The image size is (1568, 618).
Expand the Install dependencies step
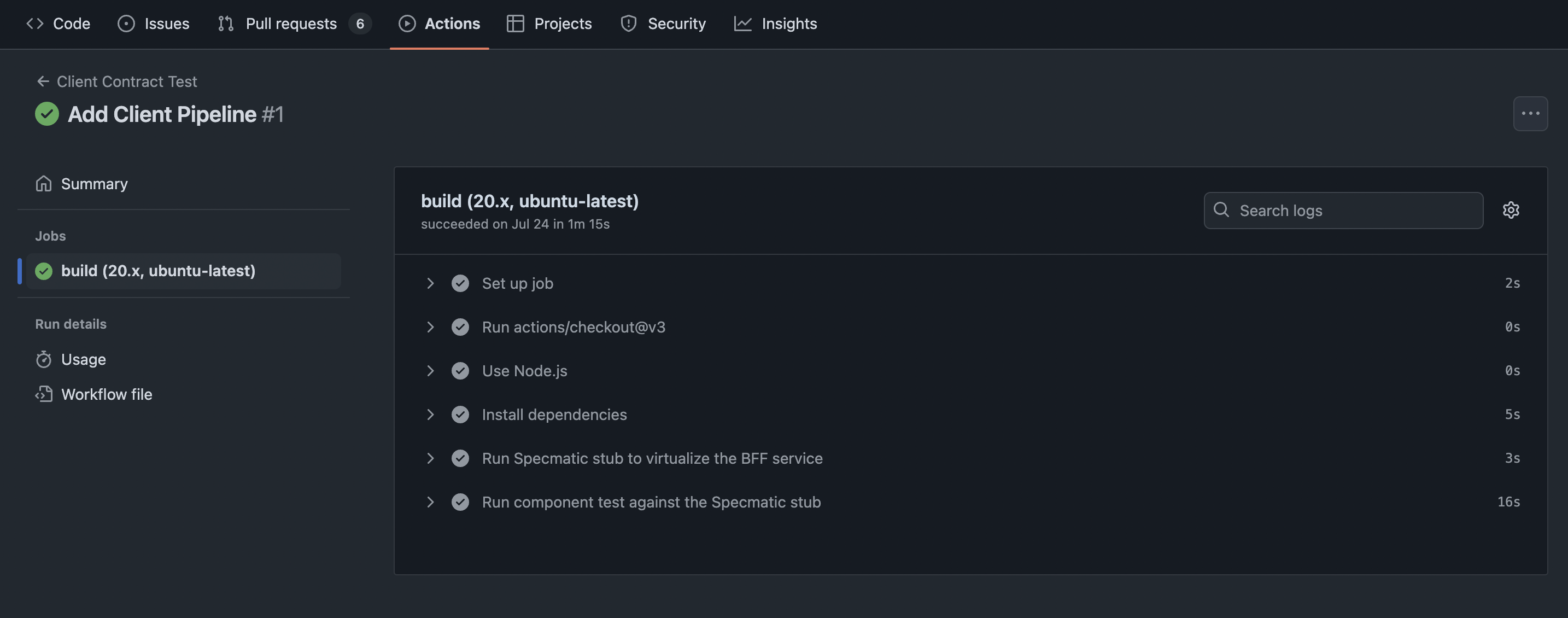coord(431,415)
